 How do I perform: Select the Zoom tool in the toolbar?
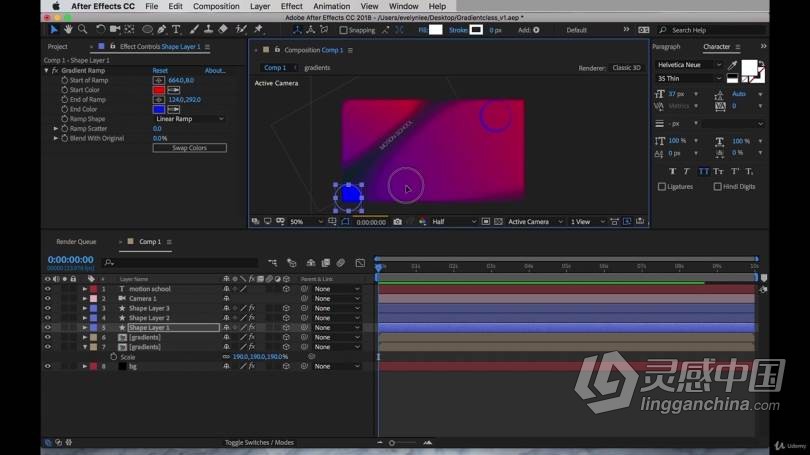click(x=83, y=30)
